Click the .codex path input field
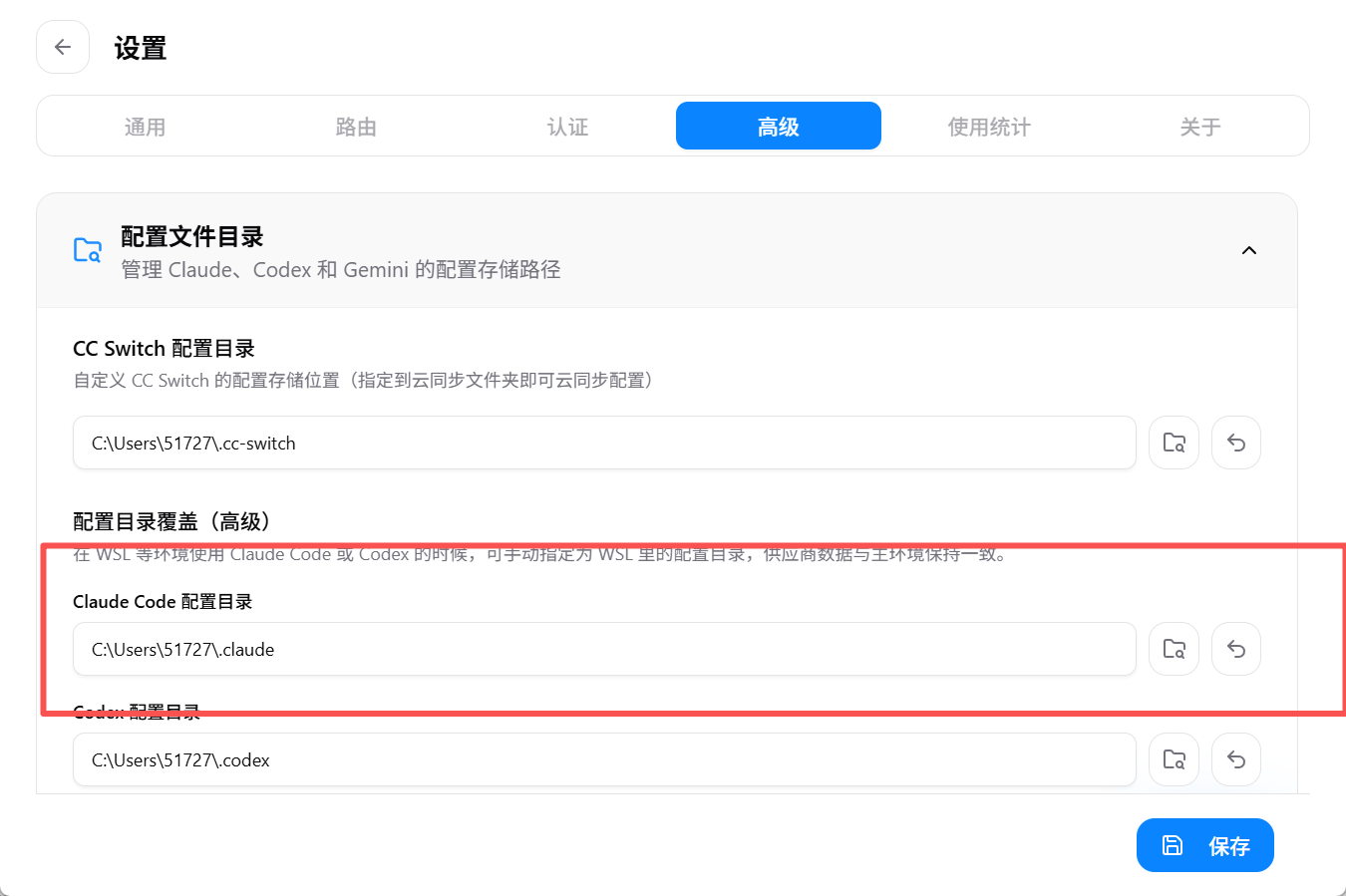1346x896 pixels. coord(604,759)
